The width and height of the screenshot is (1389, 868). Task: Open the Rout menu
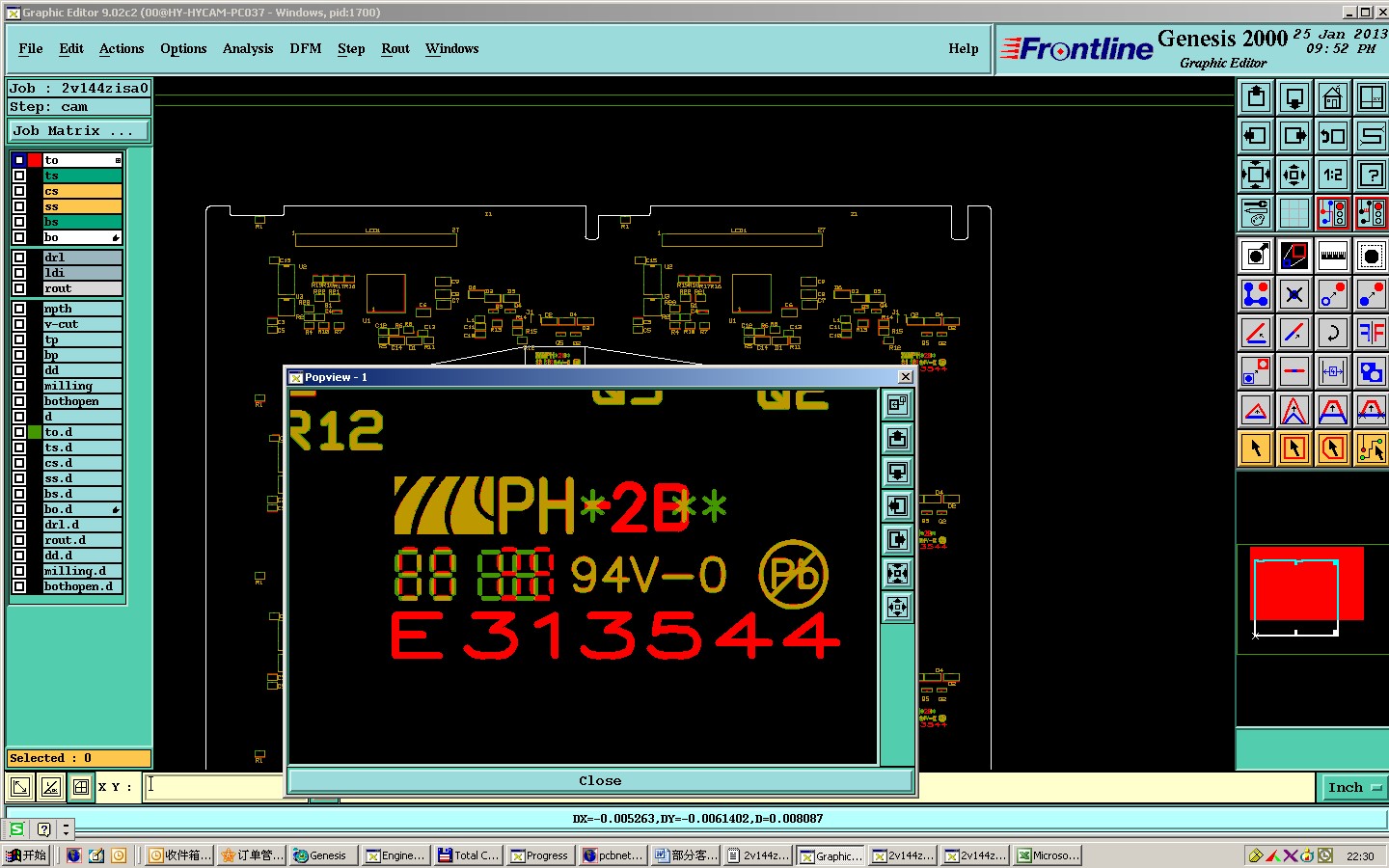(395, 48)
